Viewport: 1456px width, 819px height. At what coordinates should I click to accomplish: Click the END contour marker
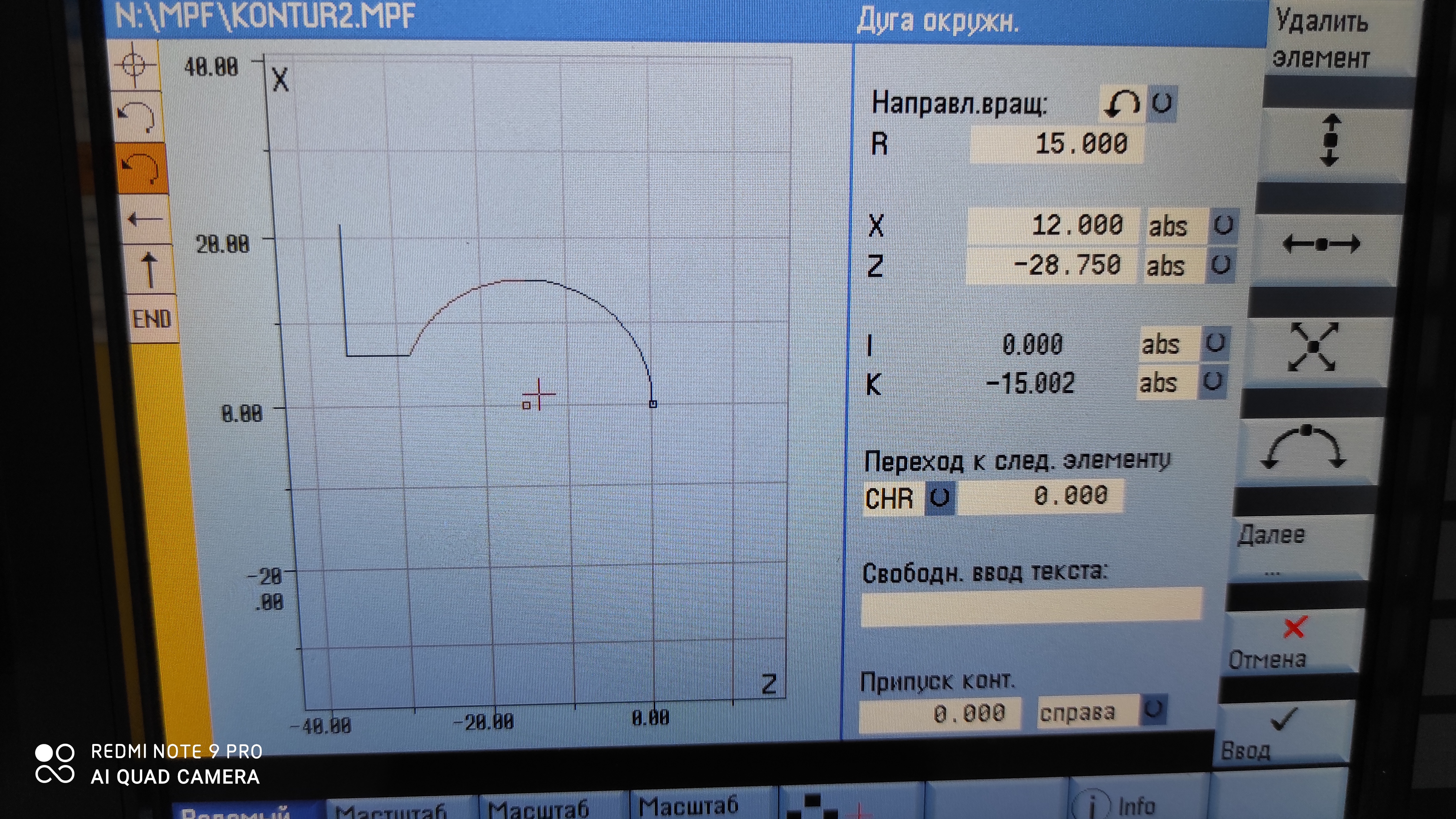153,319
